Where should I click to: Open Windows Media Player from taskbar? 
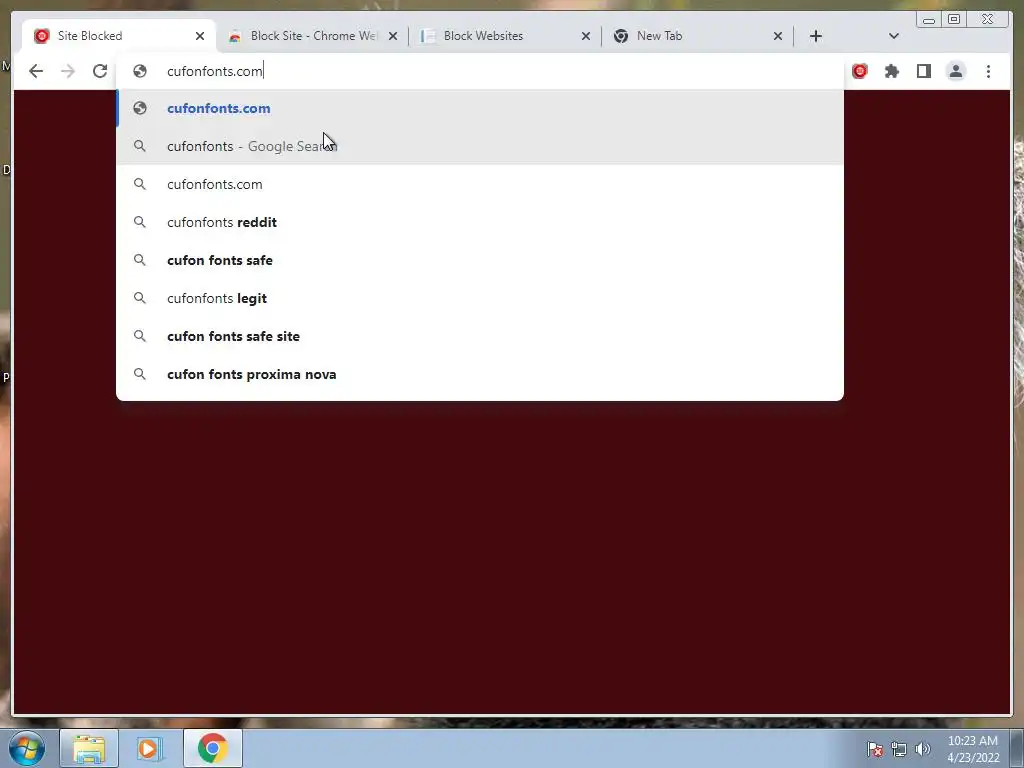[150, 748]
